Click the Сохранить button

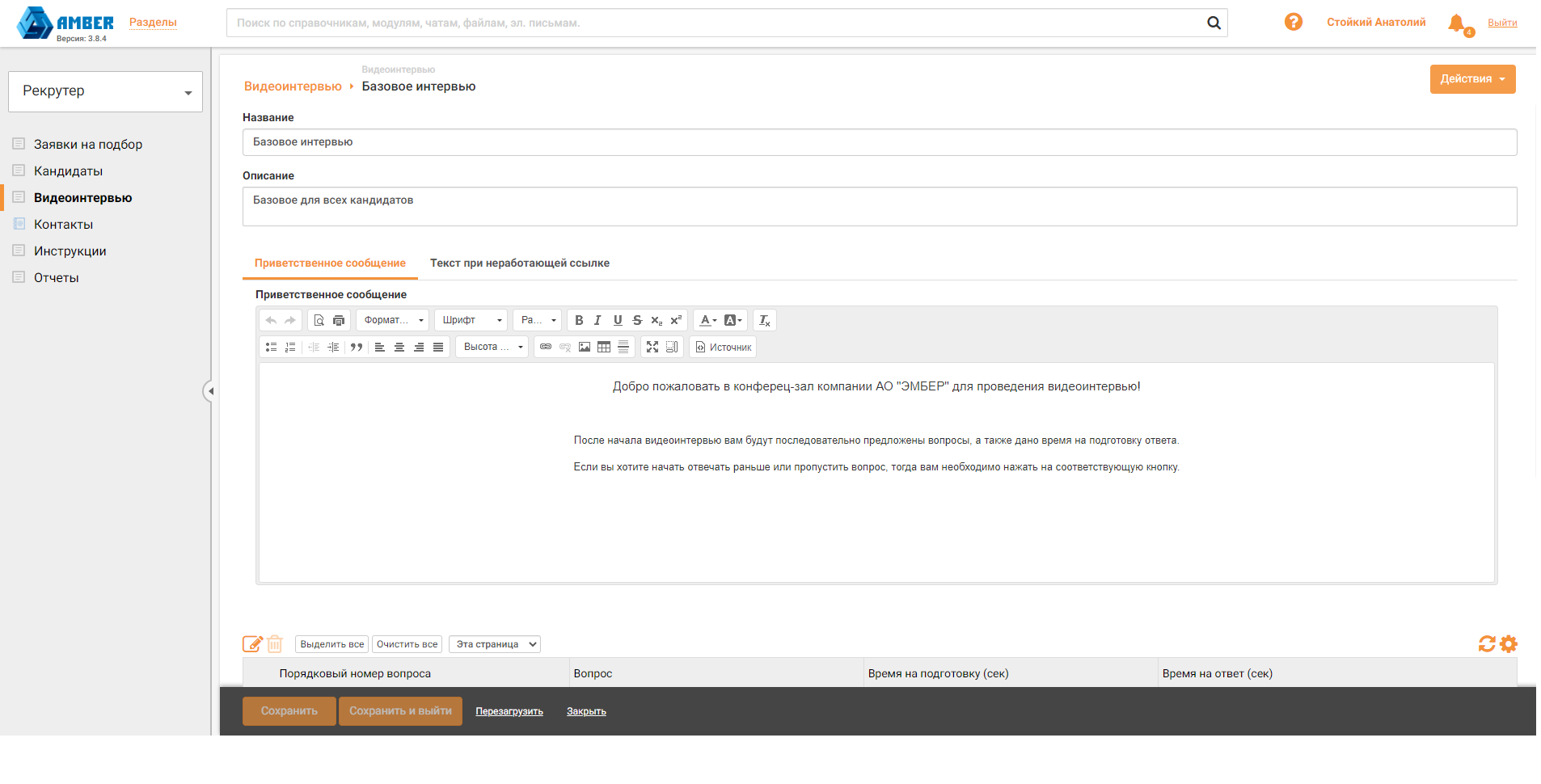(x=289, y=711)
